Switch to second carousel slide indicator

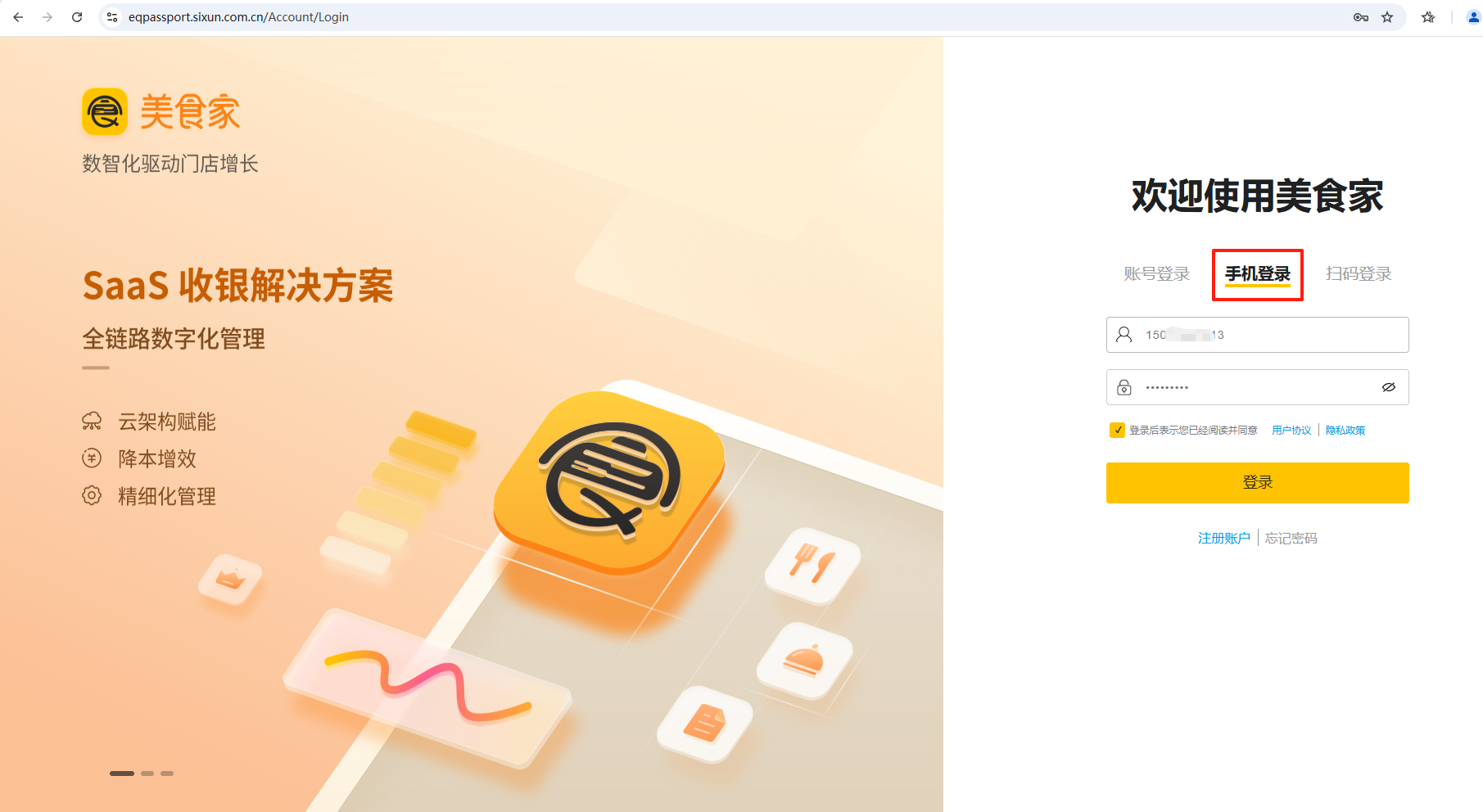tap(147, 774)
